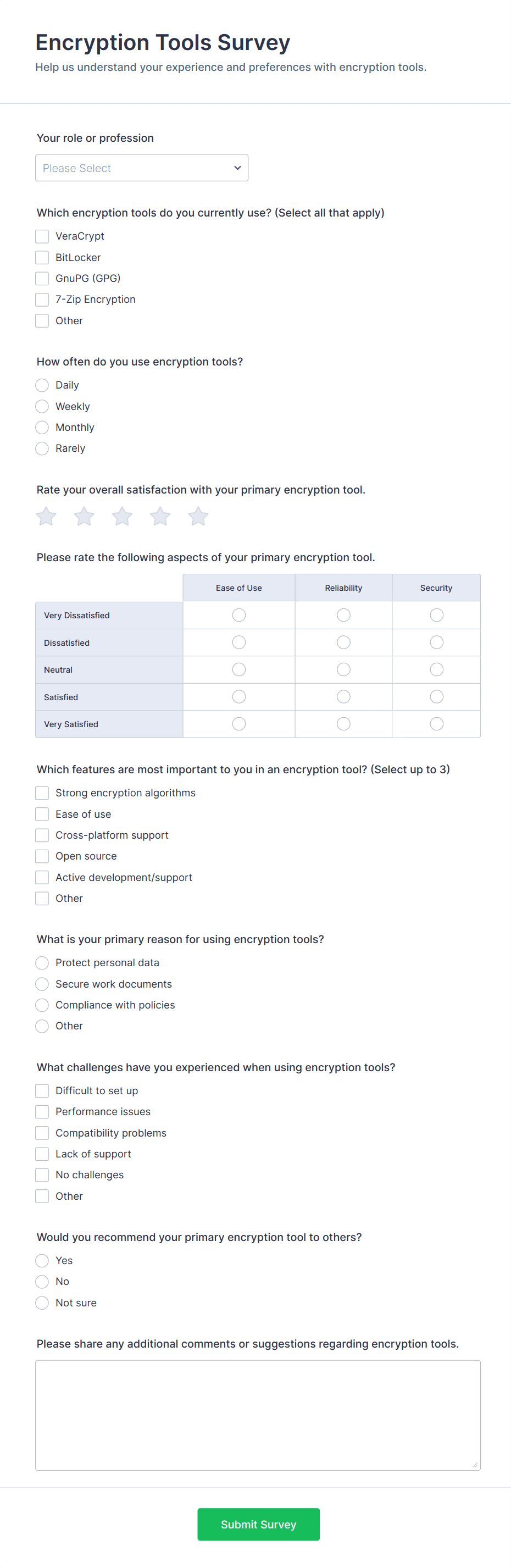Viewport: 511px width, 1568px height.
Task: Click the first satisfaction star
Action: click(x=45, y=516)
